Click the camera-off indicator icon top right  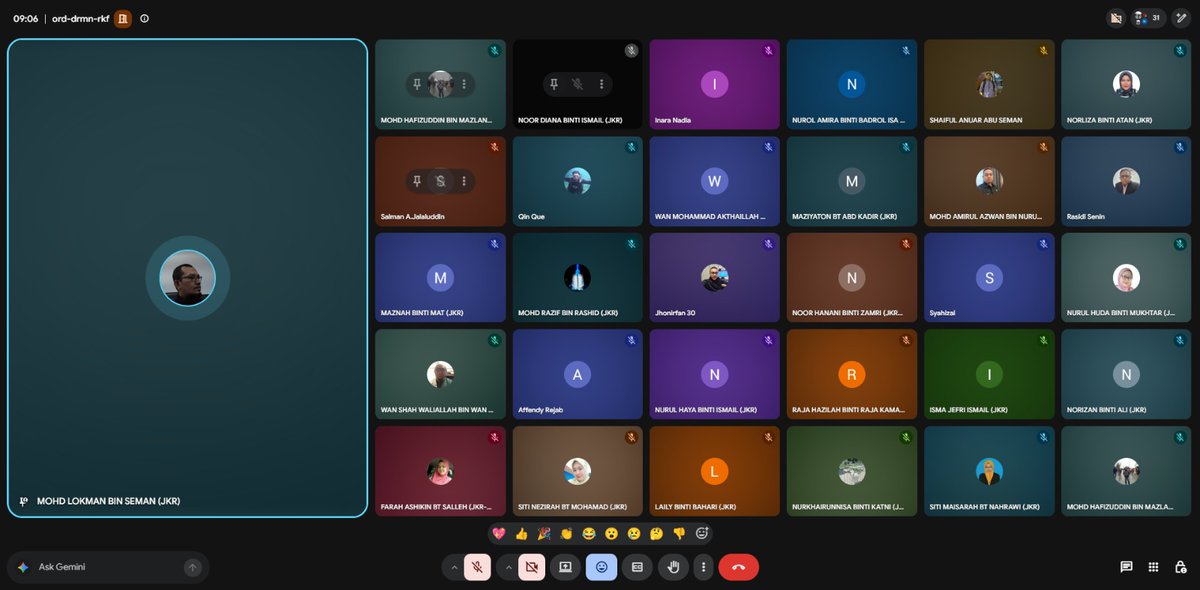[1116, 18]
